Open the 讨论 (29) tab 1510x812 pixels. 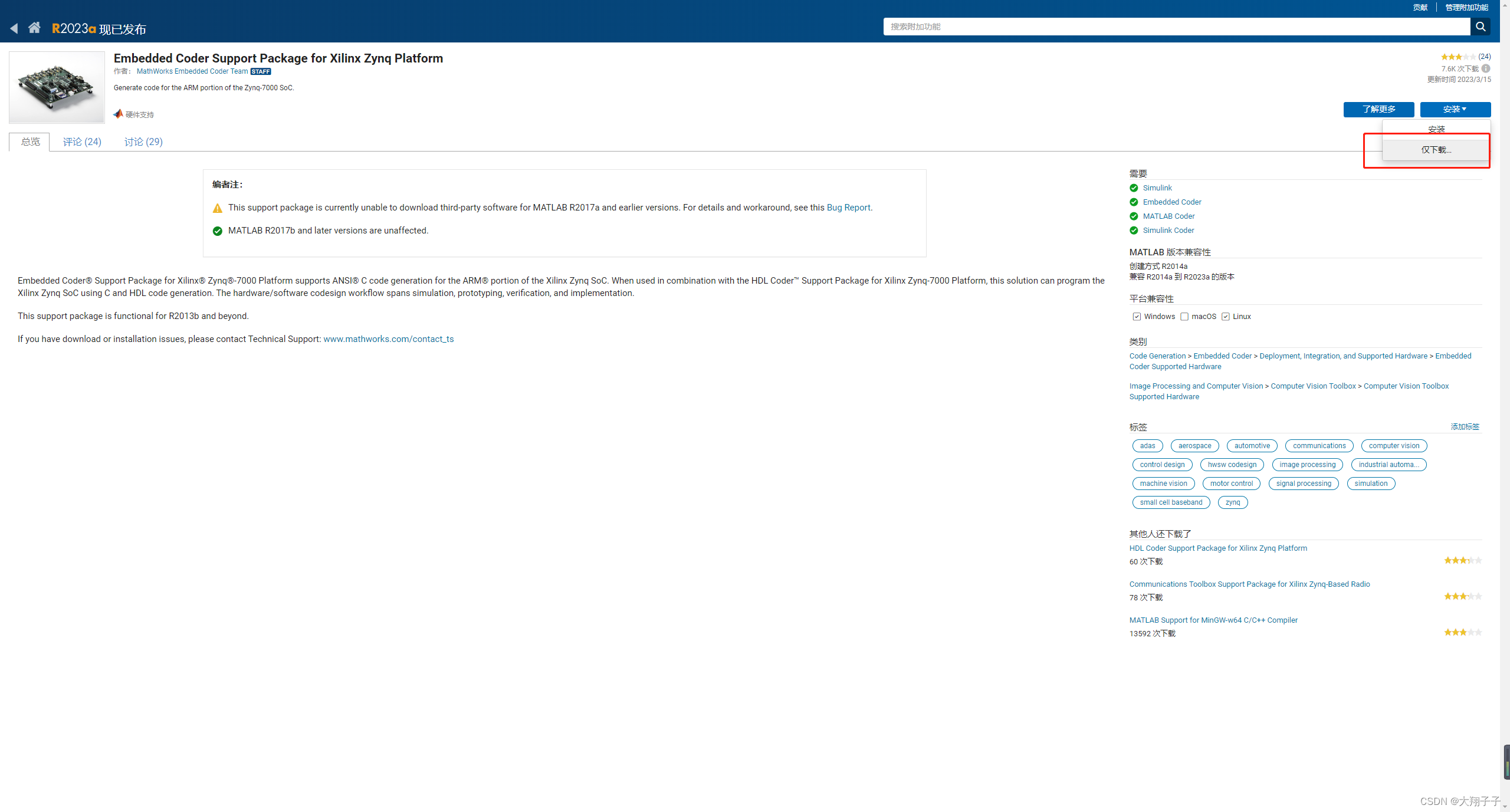pyautogui.click(x=143, y=142)
